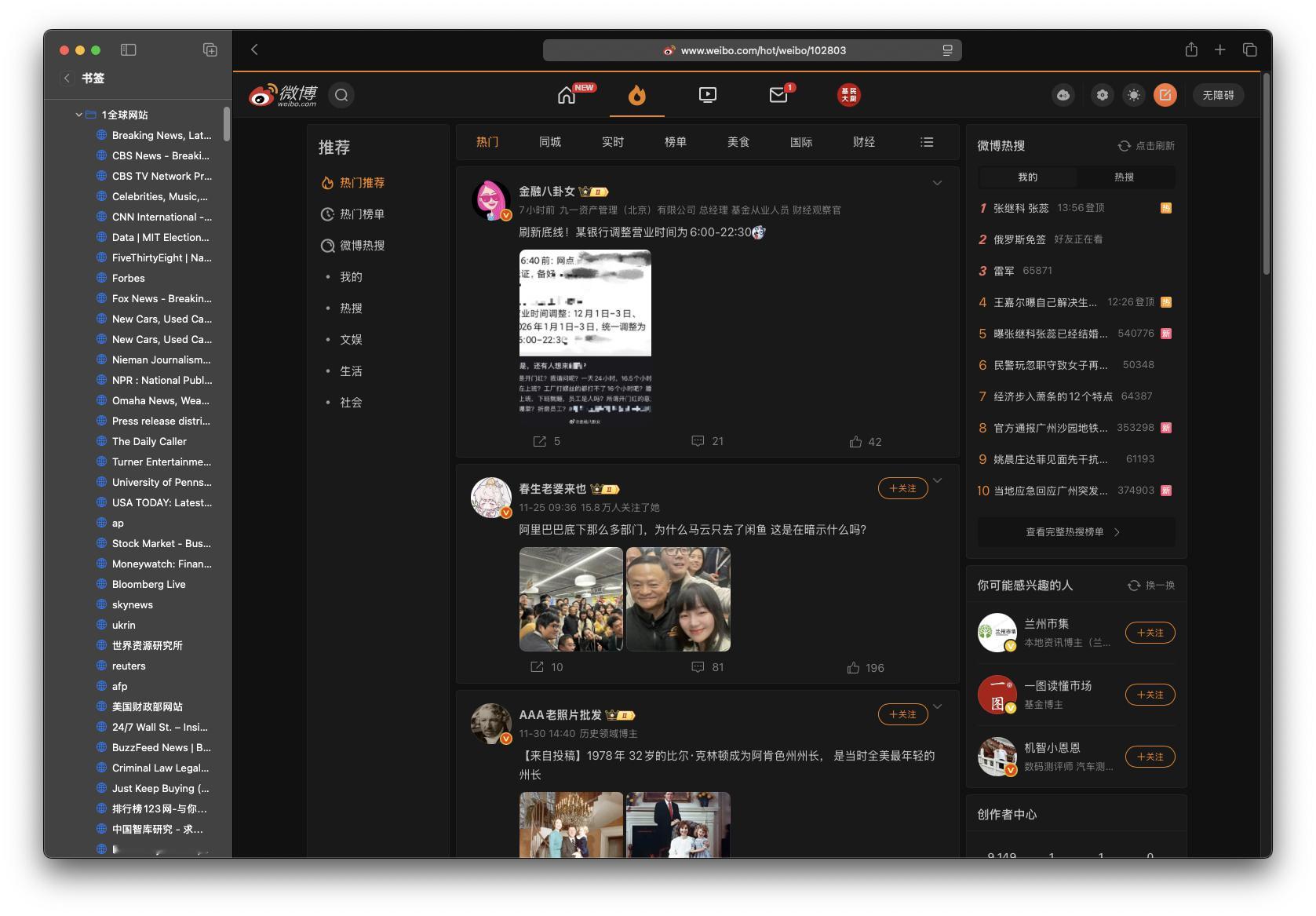Open a new Safari tab
1316x916 pixels.
tap(1220, 49)
